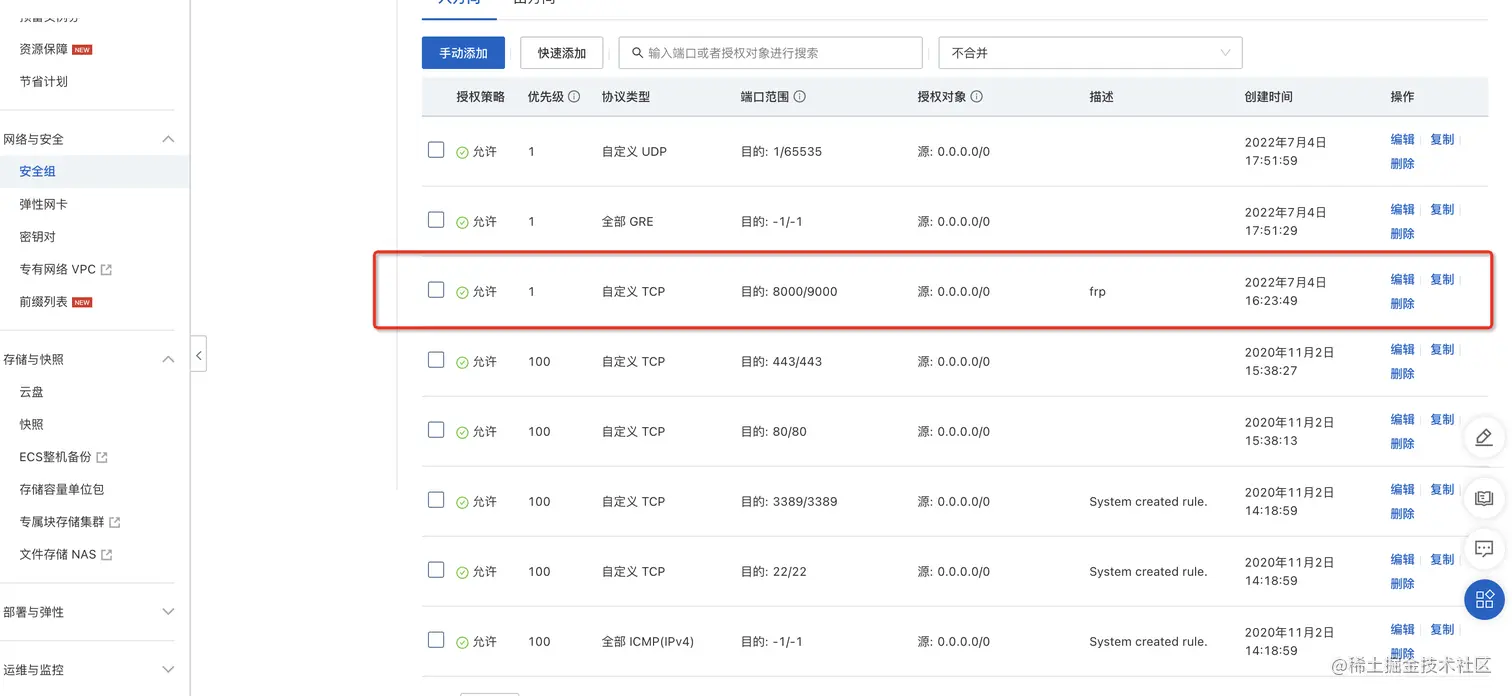Expand the 运维与监控 section
The image size is (1512, 696).
pyautogui.click(x=168, y=670)
